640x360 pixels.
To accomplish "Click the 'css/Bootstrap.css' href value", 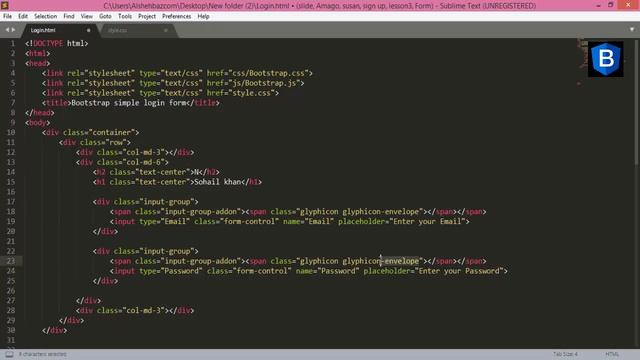I will tap(268, 73).
